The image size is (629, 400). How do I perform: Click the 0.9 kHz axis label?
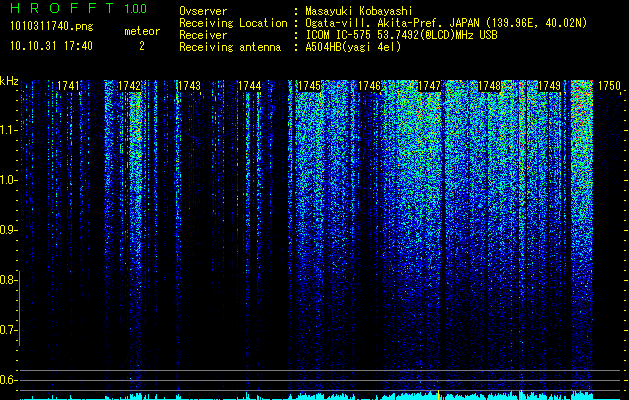point(8,230)
